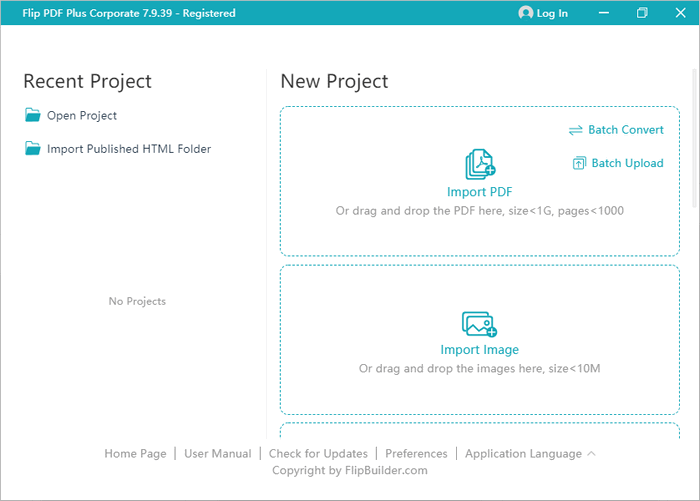Click the Import PDF document icon
Image resolution: width=700 pixels, height=501 pixels.
tap(480, 164)
